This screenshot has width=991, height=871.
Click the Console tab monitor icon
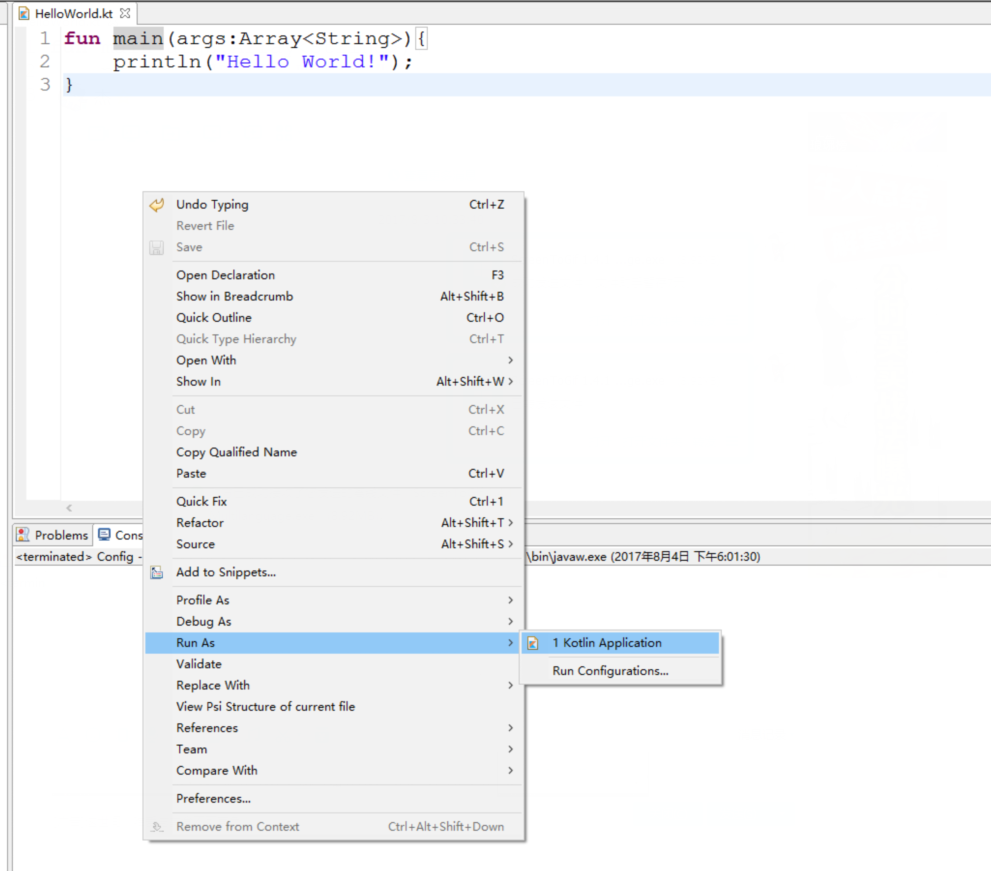point(104,535)
